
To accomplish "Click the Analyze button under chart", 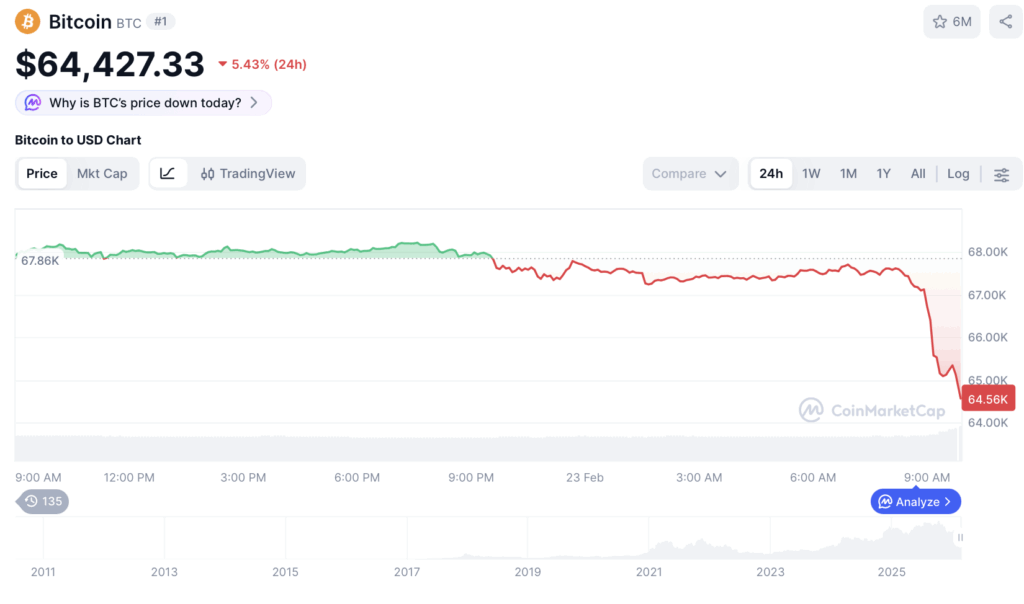I will [x=916, y=501].
